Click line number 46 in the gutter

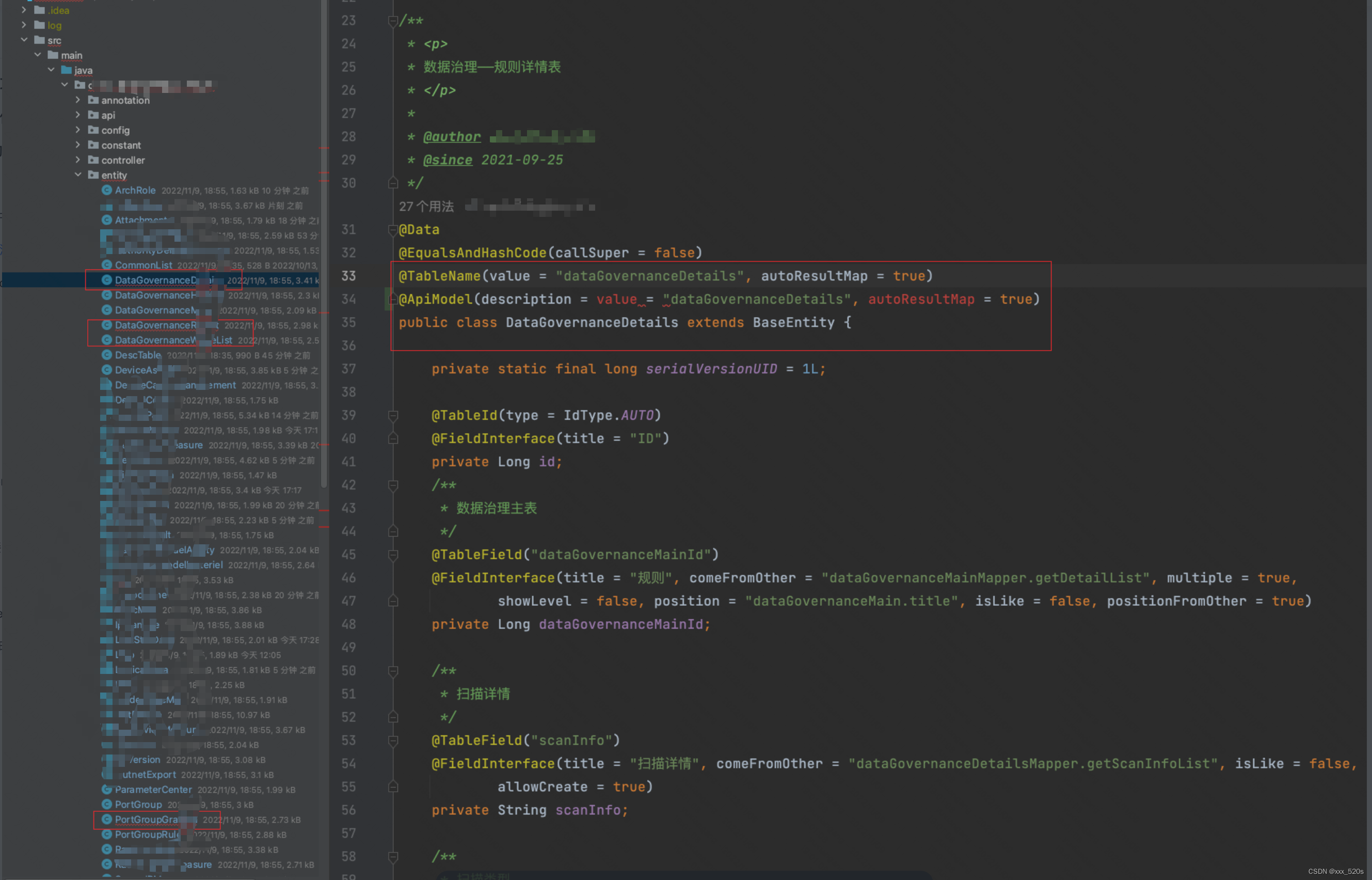(x=348, y=578)
